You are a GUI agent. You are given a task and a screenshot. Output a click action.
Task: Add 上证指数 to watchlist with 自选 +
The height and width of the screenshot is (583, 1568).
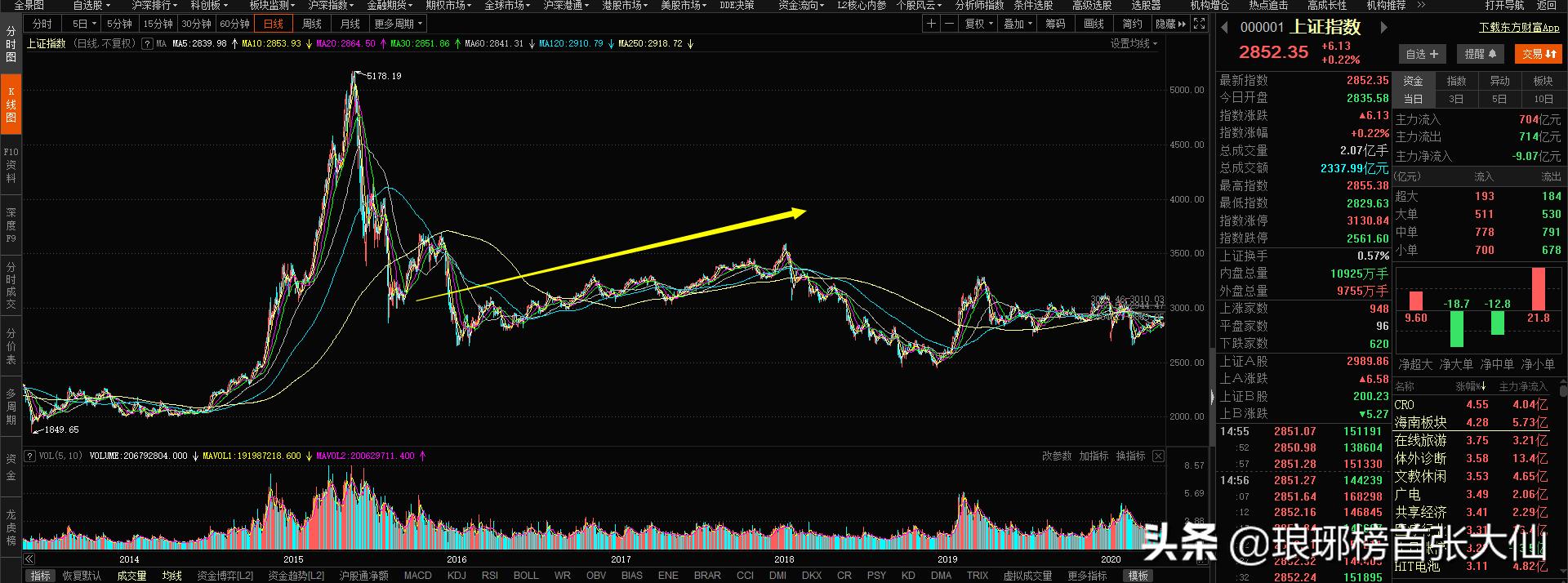click(x=1422, y=54)
